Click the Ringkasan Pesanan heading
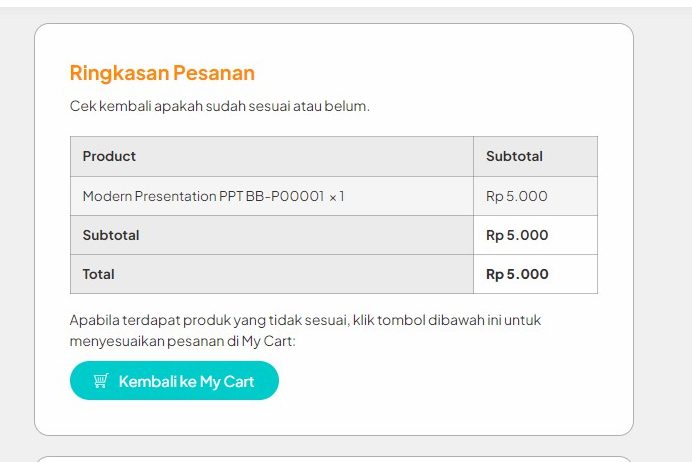692x462 pixels. (x=162, y=73)
